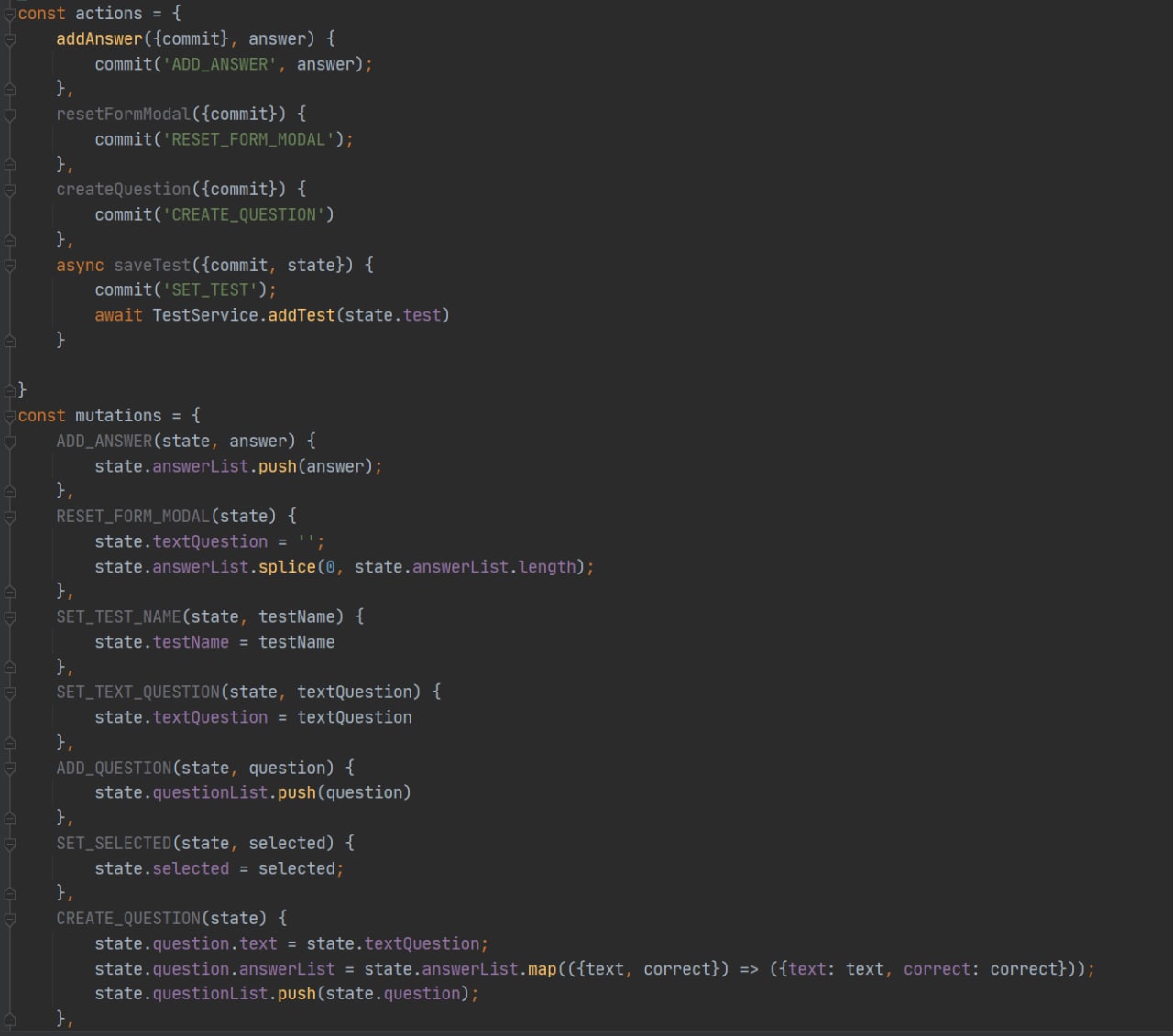Fold the resetFormModal action in the gutter
Viewport: 1173px width, 1036px height.
click(x=10, y=115)
